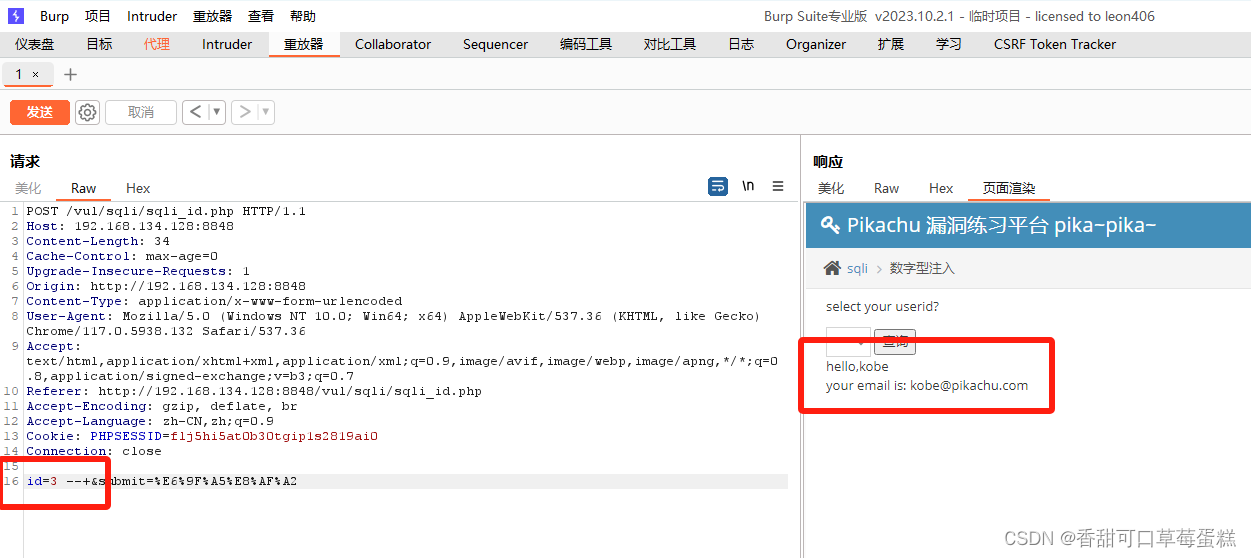
Task: Click the Pikachu 漏洞练习平台 title
Action: coord(1002,225)
